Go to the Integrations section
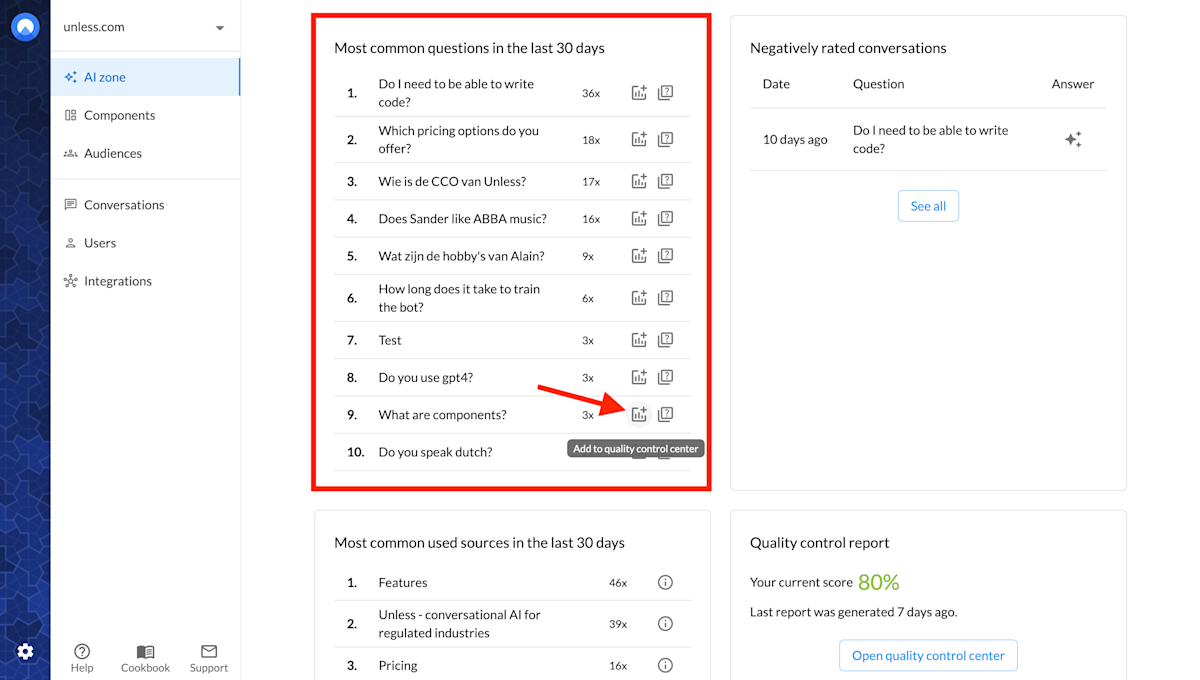The image size is (1200, 680). click(116, 281)
